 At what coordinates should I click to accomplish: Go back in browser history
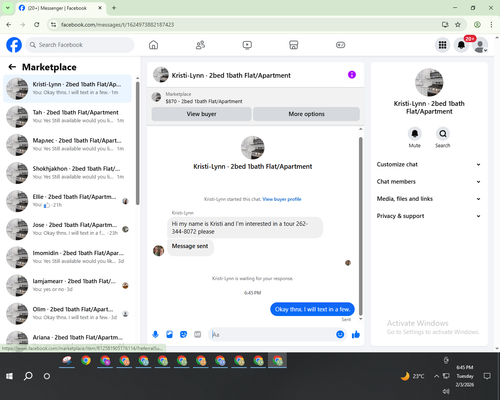[9, 25]
